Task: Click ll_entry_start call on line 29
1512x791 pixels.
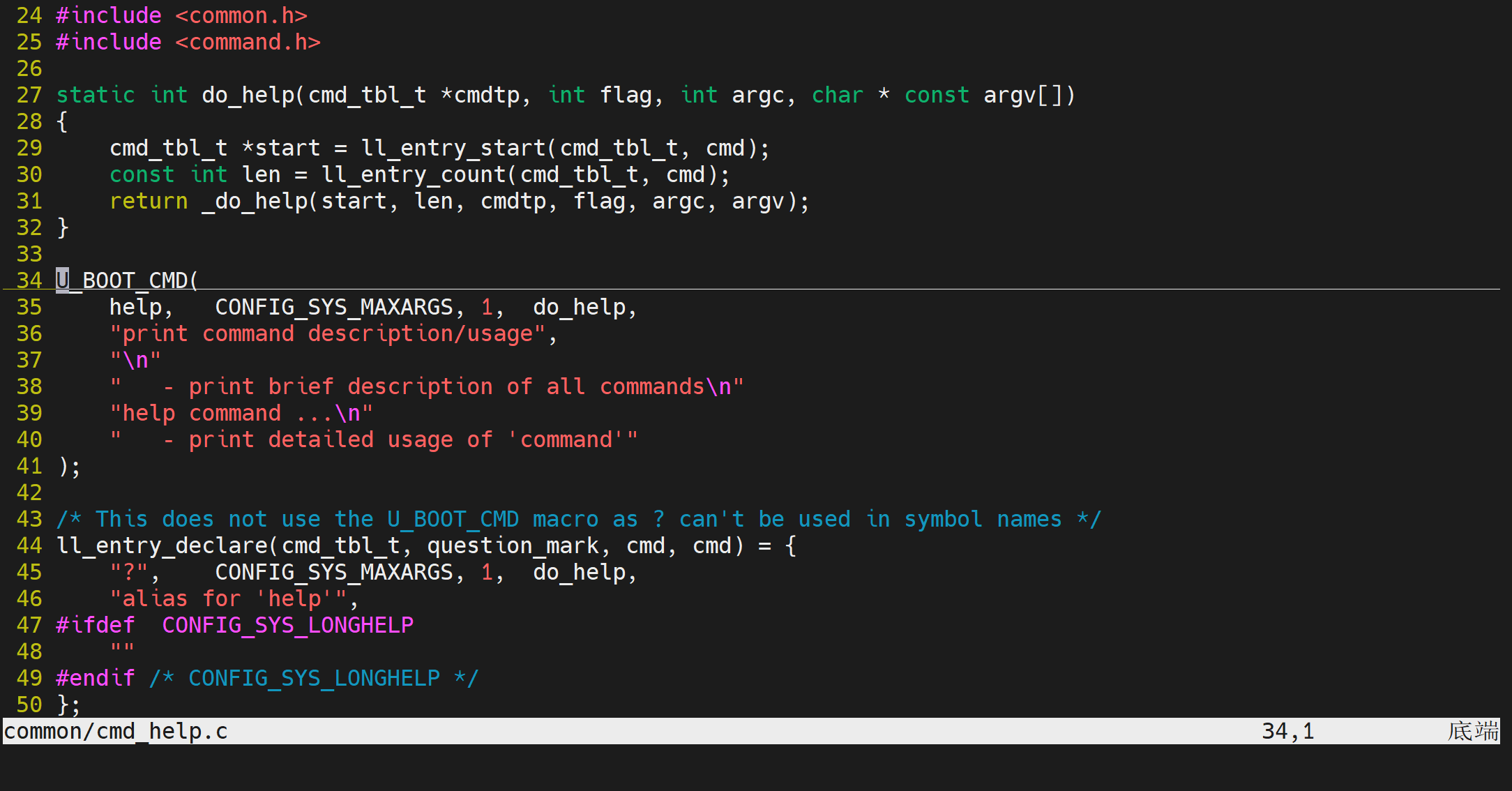Action: (453, 148)
